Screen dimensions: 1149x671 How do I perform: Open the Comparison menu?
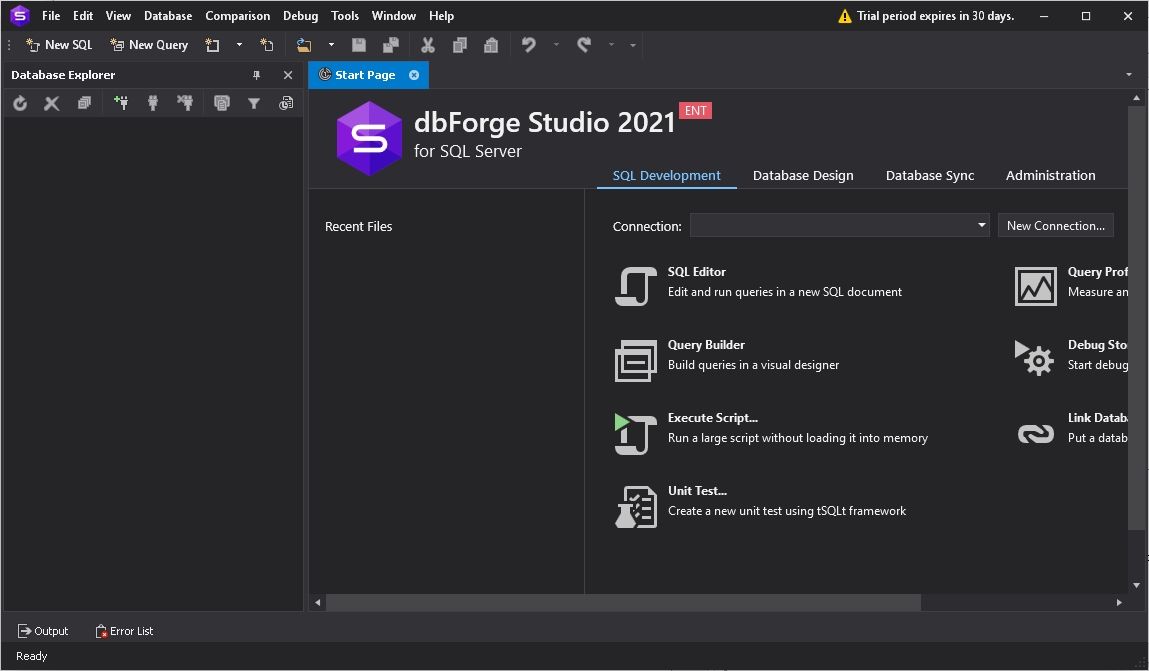click(x=237, y=16)
